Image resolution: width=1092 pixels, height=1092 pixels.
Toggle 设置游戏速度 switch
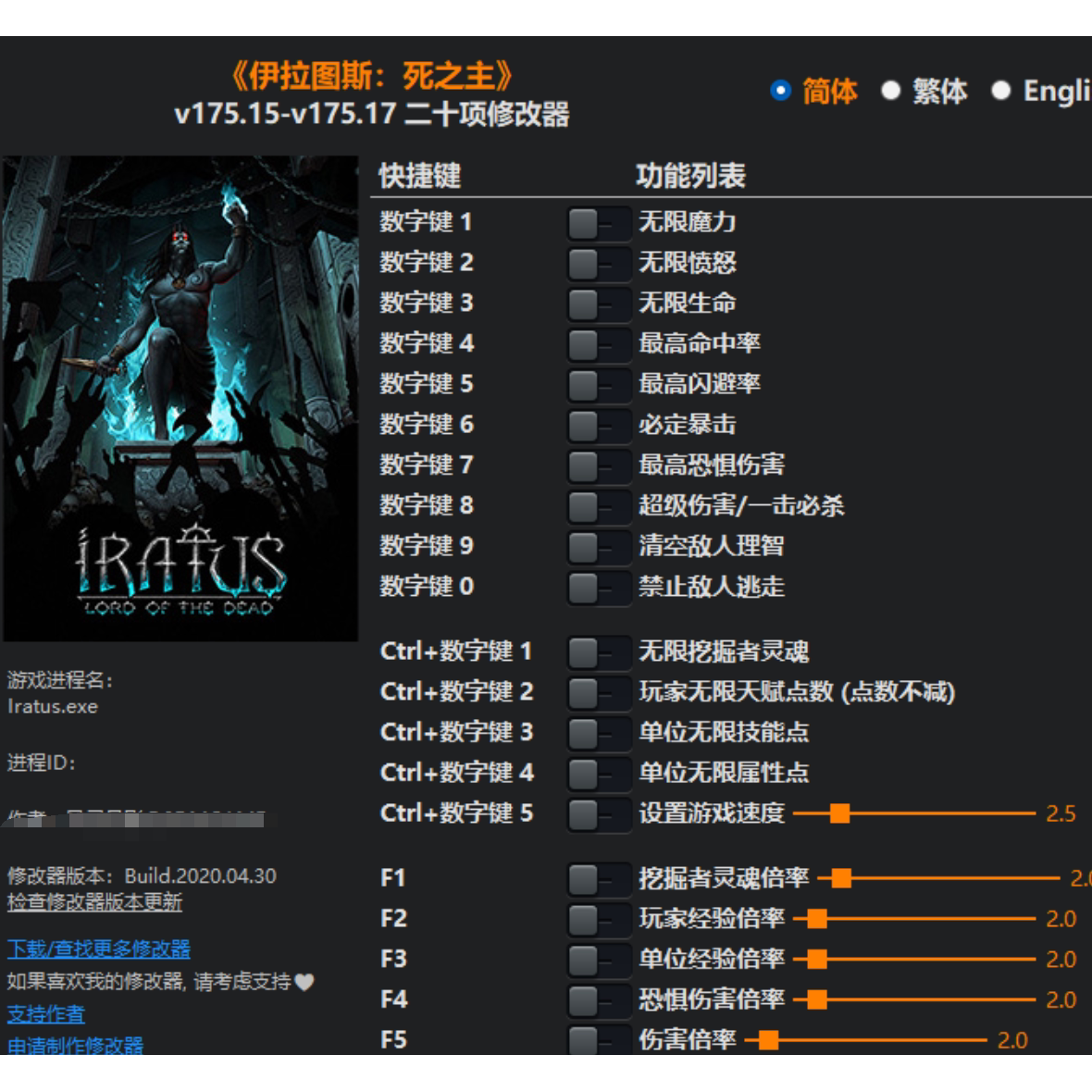(x=599, y=814)
